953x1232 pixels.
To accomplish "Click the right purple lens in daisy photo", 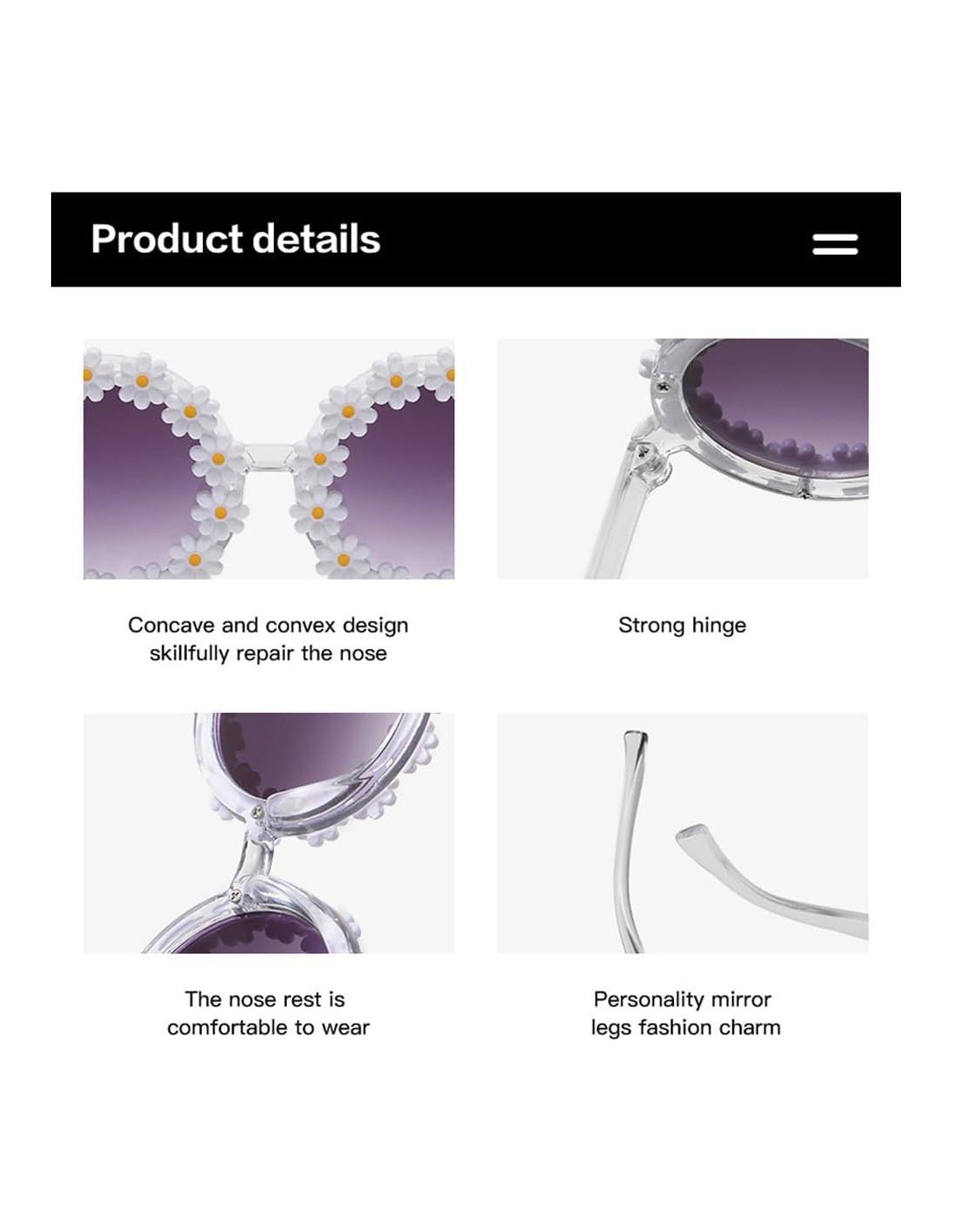I will point(407,485).
